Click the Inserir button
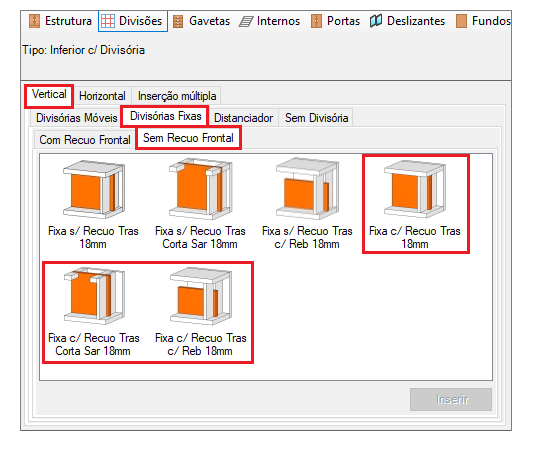The image size is (533, 453). tap(451, 399)
